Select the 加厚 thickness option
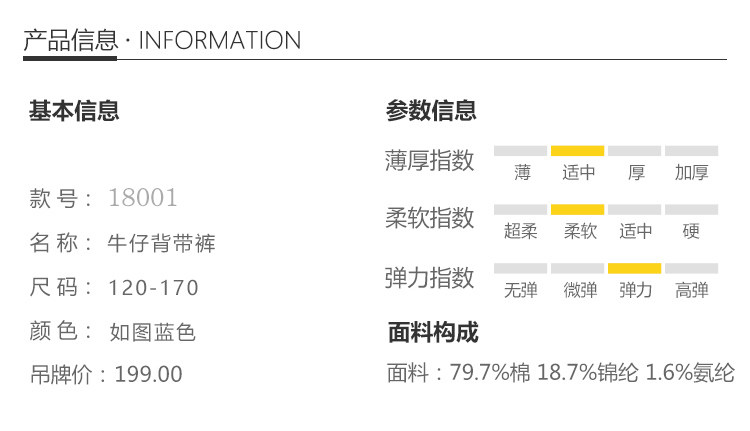 tap(691, 171)
